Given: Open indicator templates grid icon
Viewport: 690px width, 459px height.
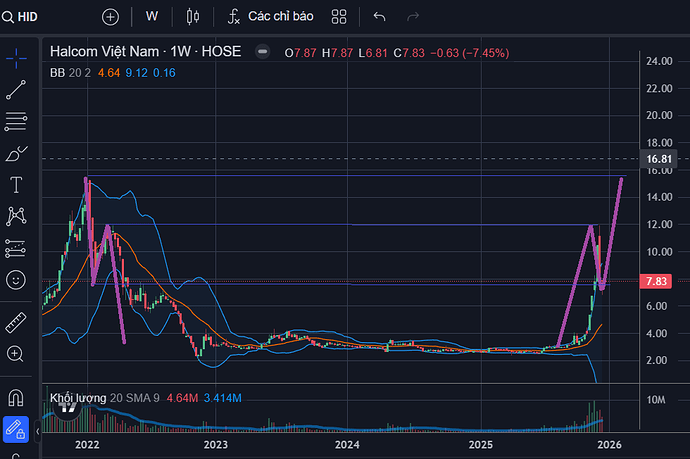Looking at the screenshot, I should pyautogui.click(x=339, y=17).
